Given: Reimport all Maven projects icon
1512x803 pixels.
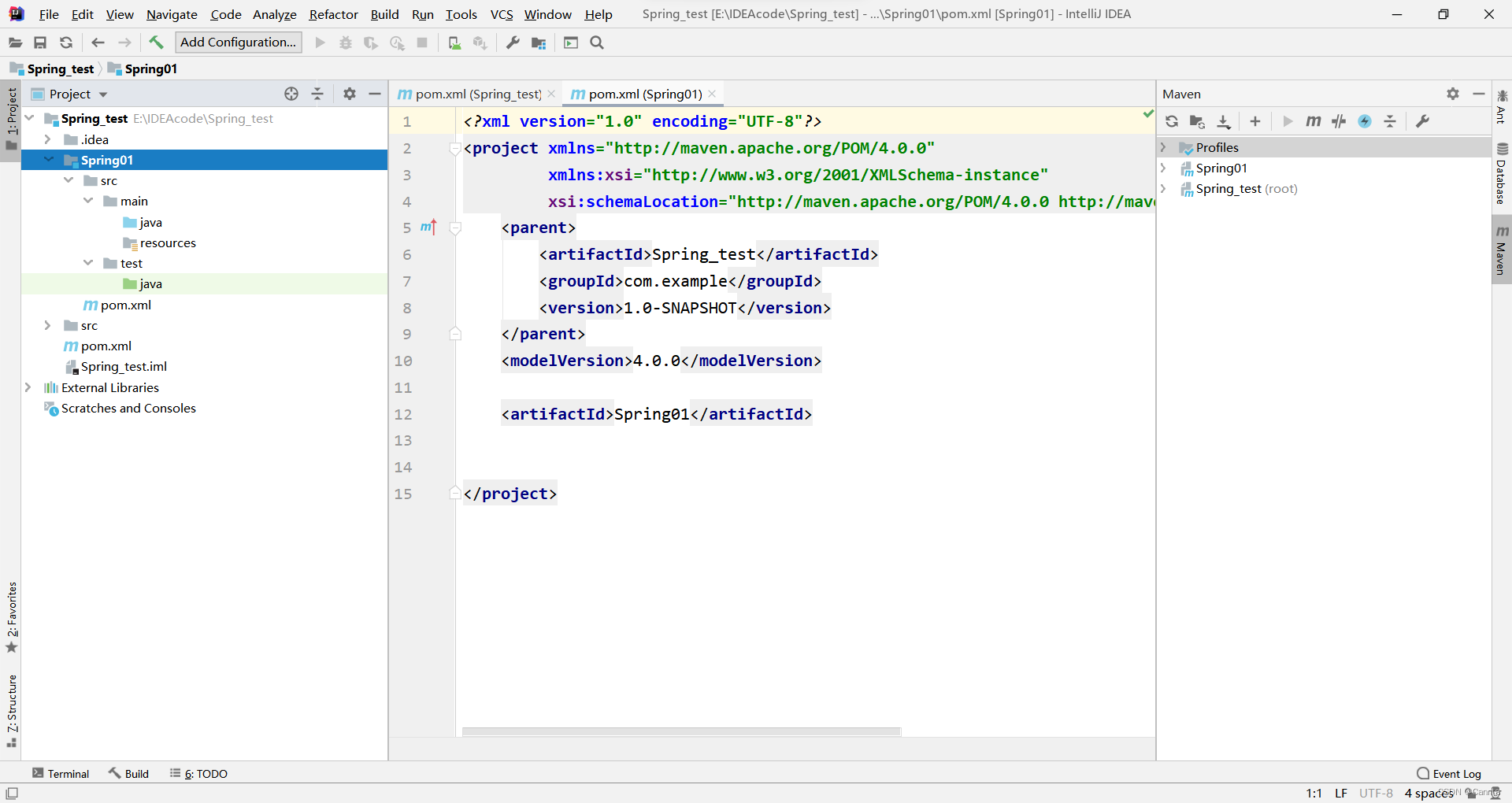Looking at the screenshot, I should (1172, 121).
